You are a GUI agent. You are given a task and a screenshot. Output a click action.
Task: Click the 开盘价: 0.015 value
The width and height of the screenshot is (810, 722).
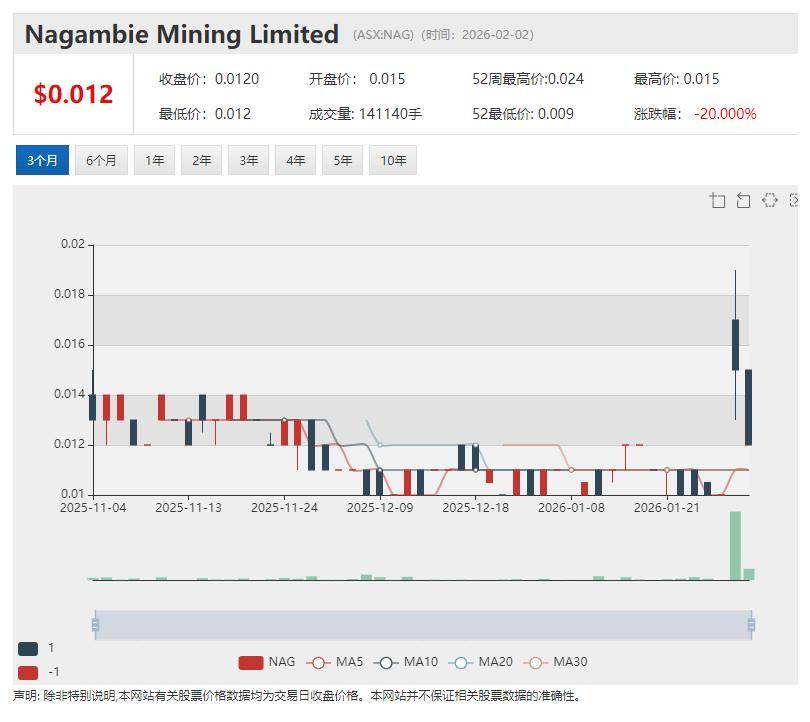[x=357, y=79]
